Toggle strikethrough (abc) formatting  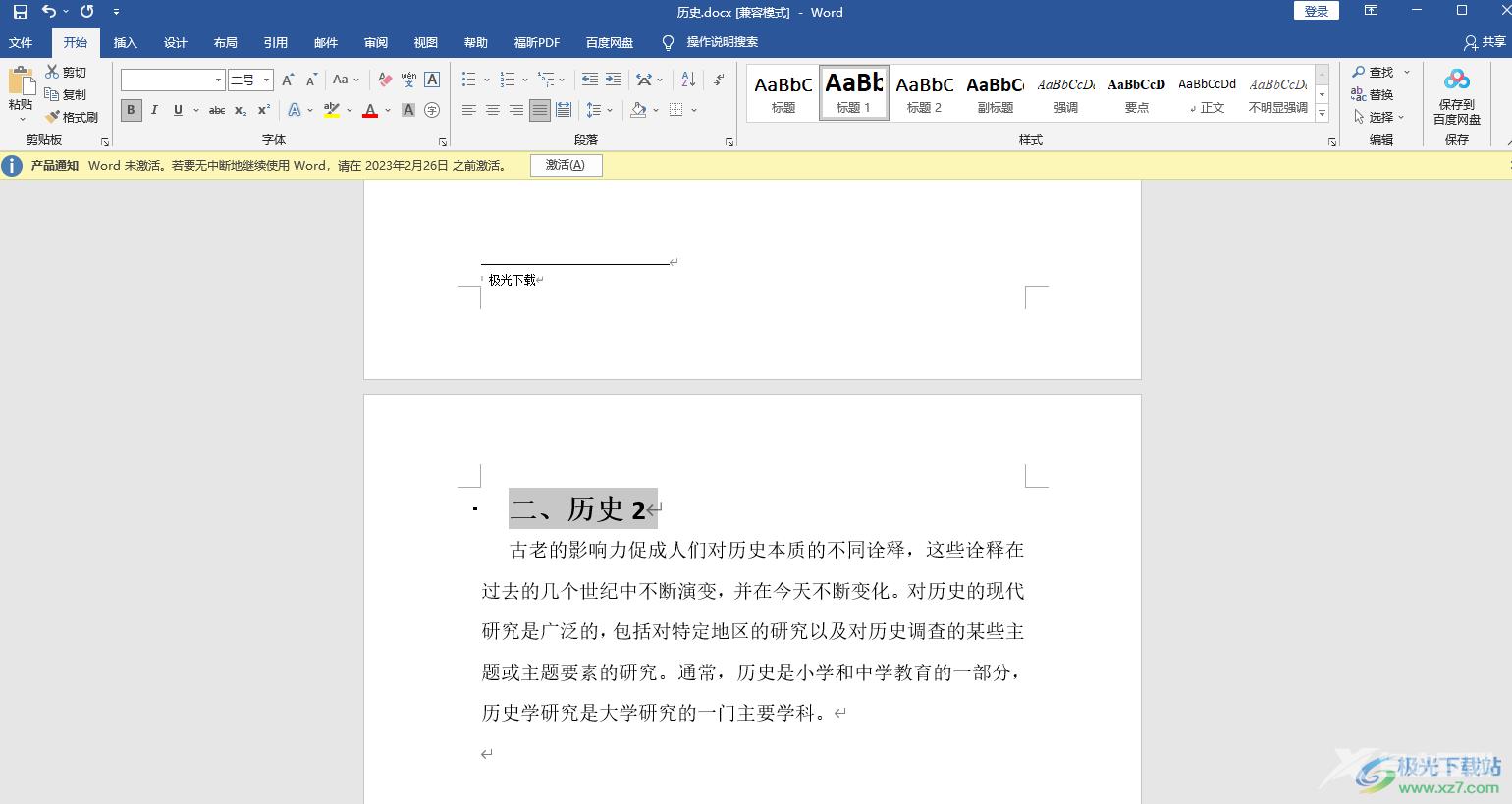(x=217, y=110)
